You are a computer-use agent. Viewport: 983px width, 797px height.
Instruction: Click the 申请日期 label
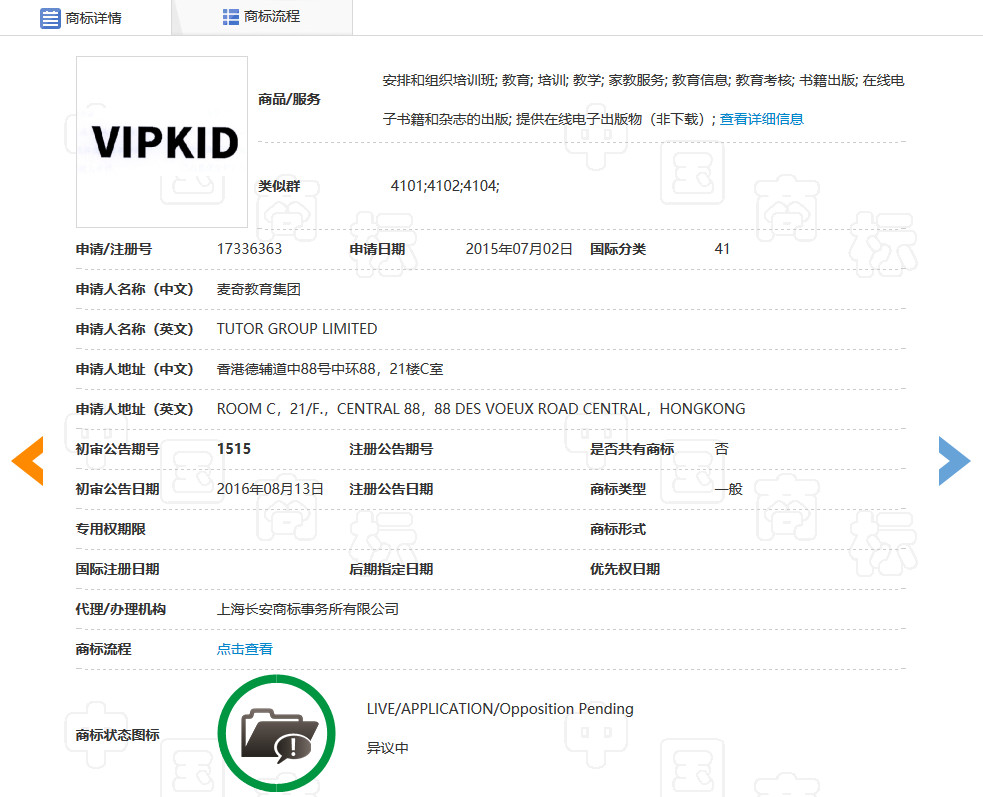tap(377, 249)
